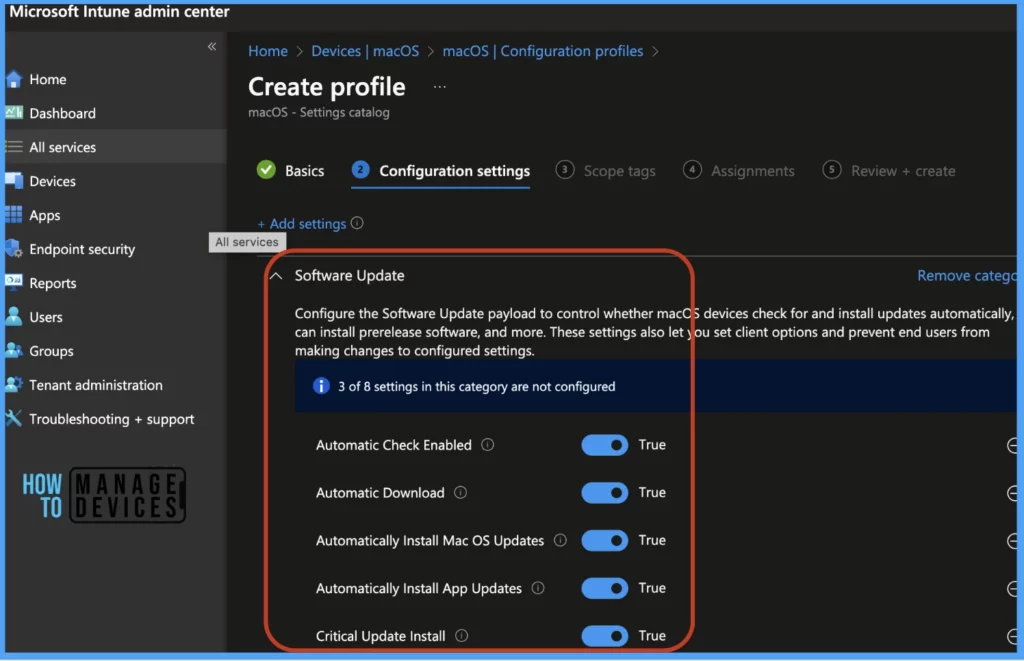This screenshot has height=661, width=1024.
Task: Click the blue info icon in the notification banner
Action: [321, 386]
